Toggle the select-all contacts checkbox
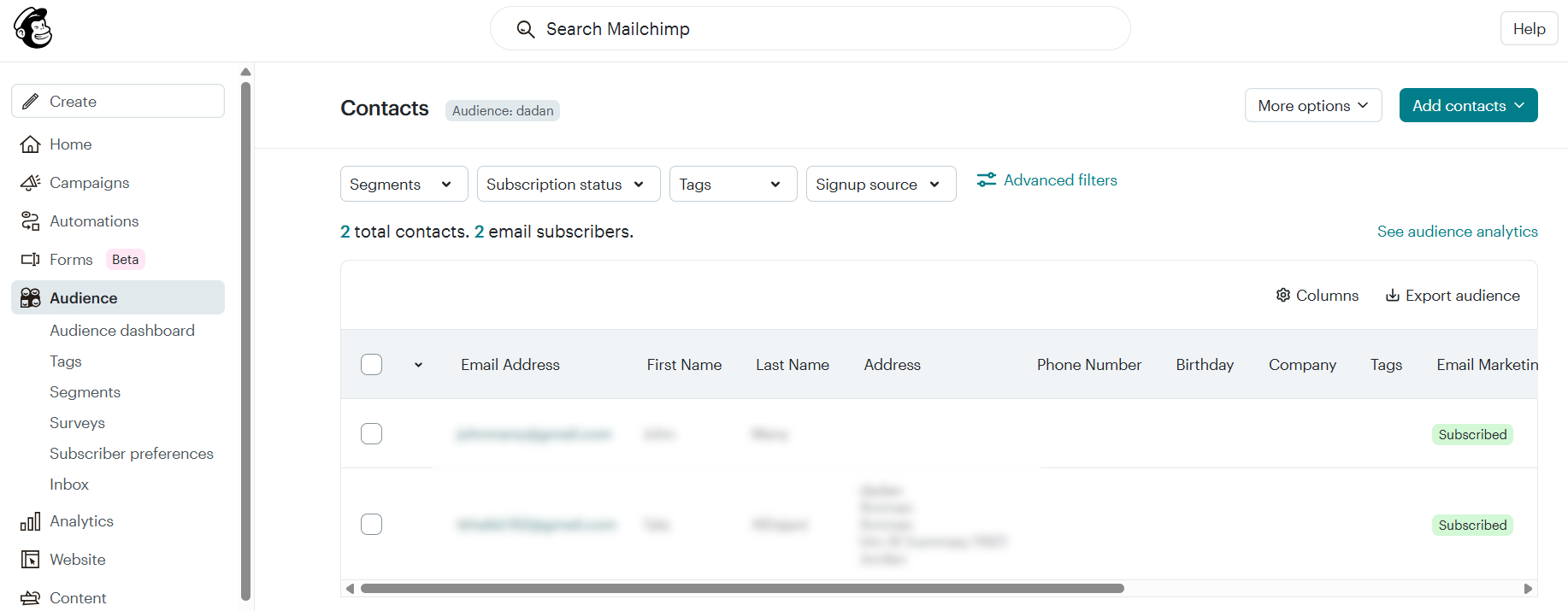Image resolution: width=1568 pixels, height=611 pixels. (x=371, y=365)
